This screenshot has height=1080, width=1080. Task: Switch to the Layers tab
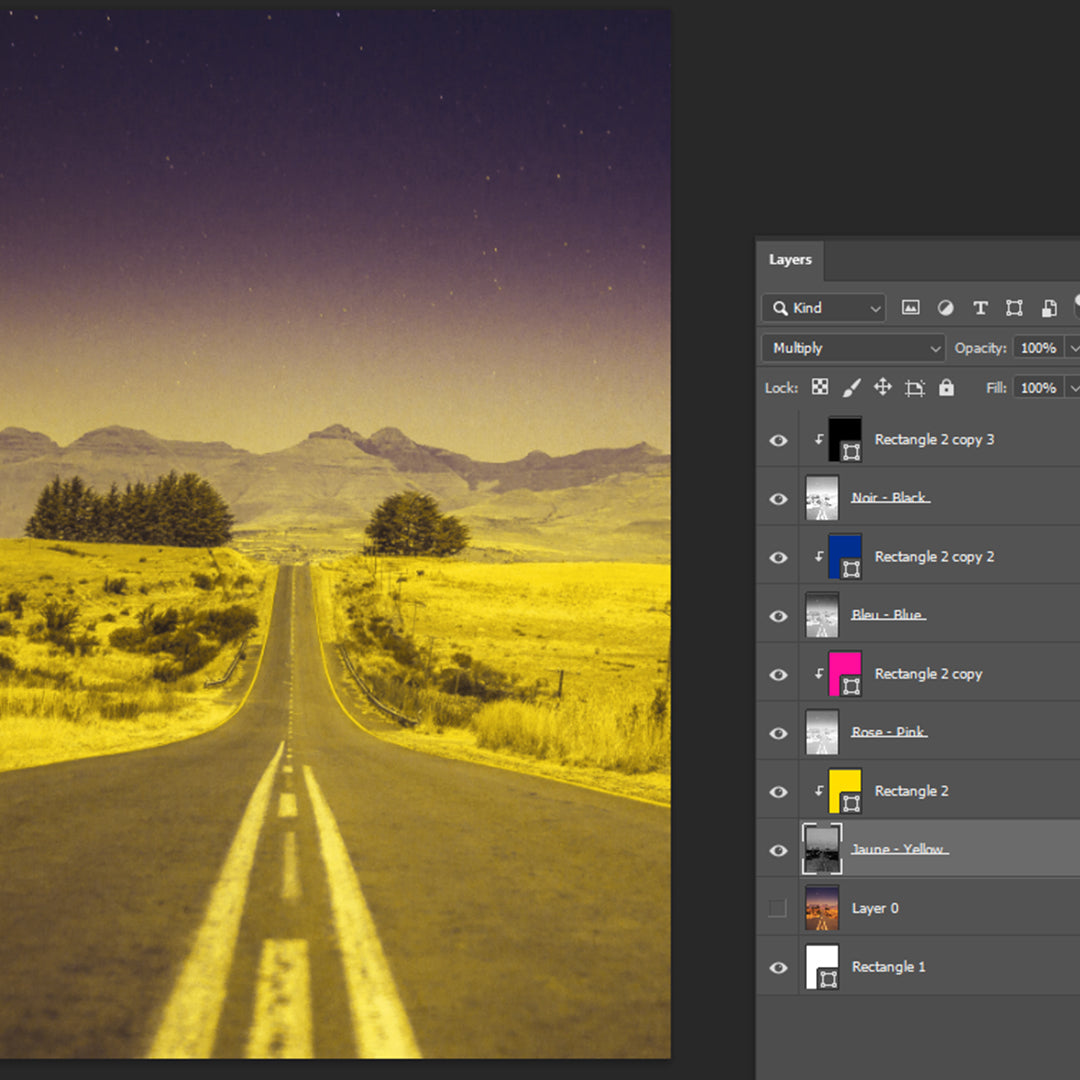(x=790, y=260)
